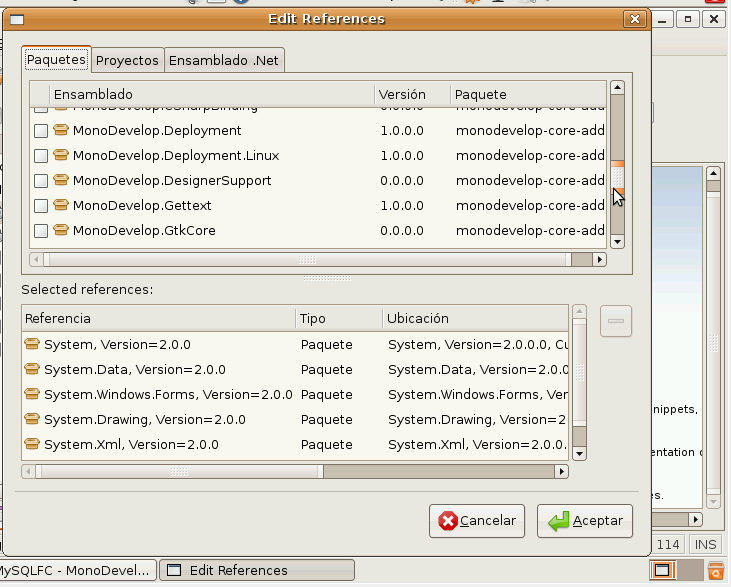
Task: Open the Ensamblado .Net tab
Action: [224, 61]
